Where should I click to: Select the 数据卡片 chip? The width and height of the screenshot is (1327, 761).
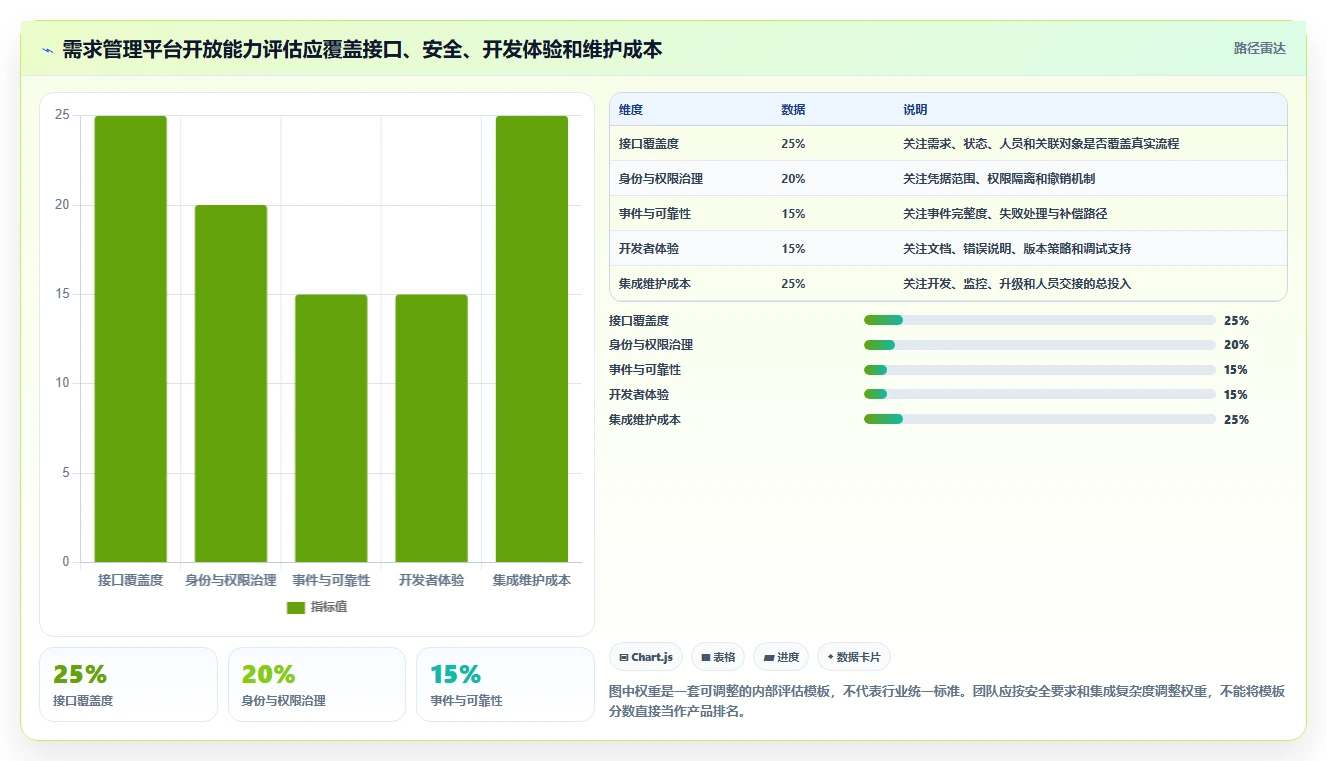point(854,657)
